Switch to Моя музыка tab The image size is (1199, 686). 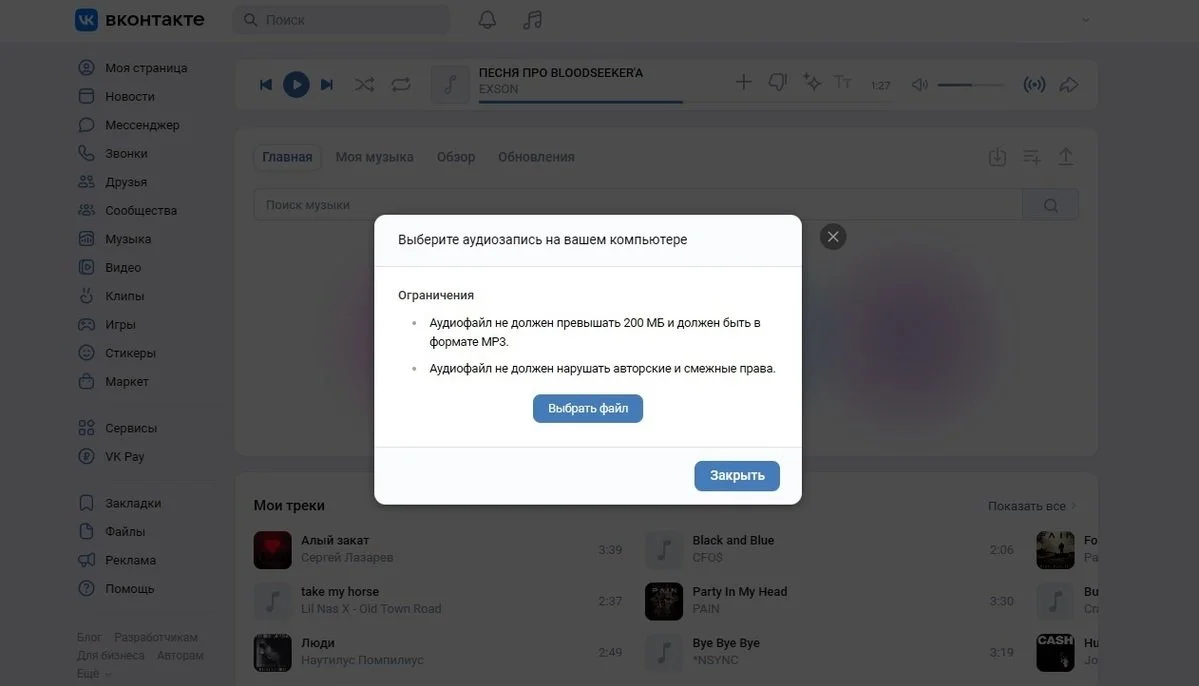(x=374, y=157)
